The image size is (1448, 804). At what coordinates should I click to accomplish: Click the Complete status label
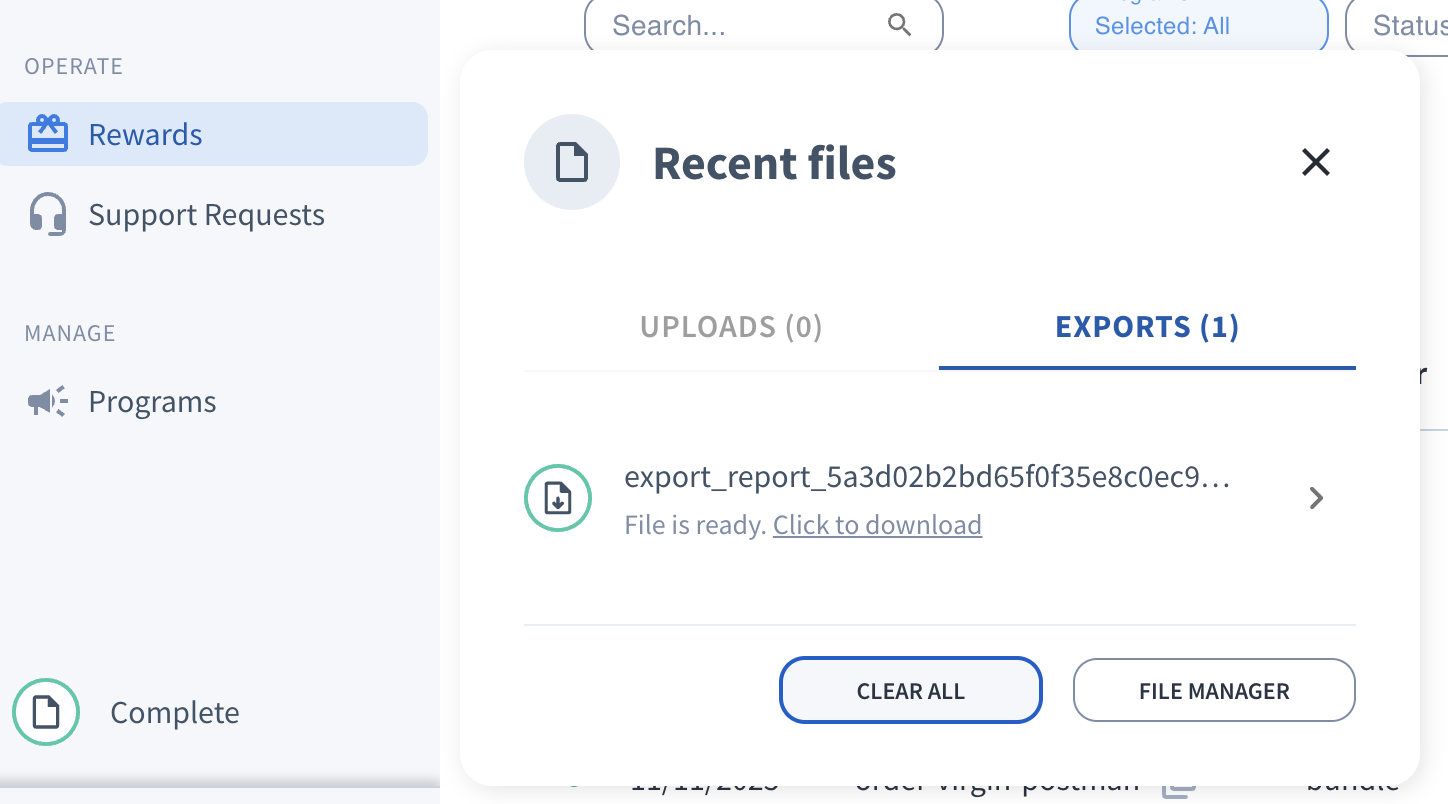(175, 712)
